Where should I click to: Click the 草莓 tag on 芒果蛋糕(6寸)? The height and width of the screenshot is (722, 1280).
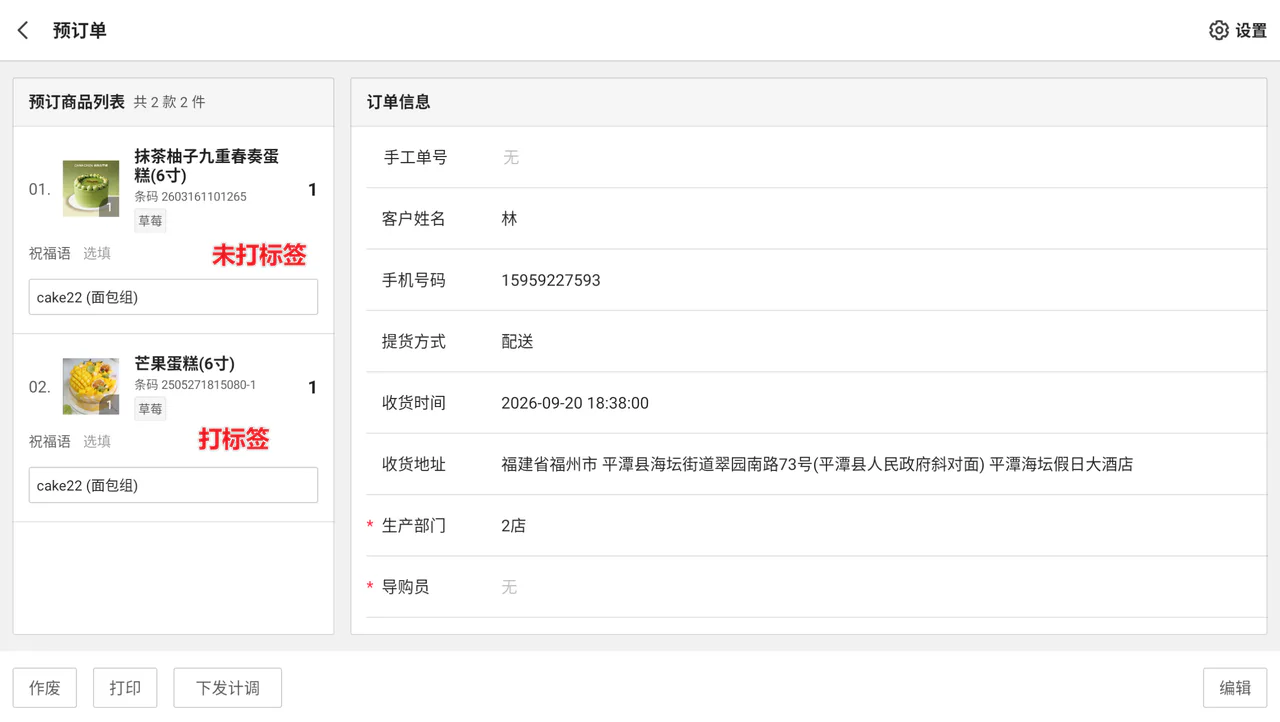point(150,409)
